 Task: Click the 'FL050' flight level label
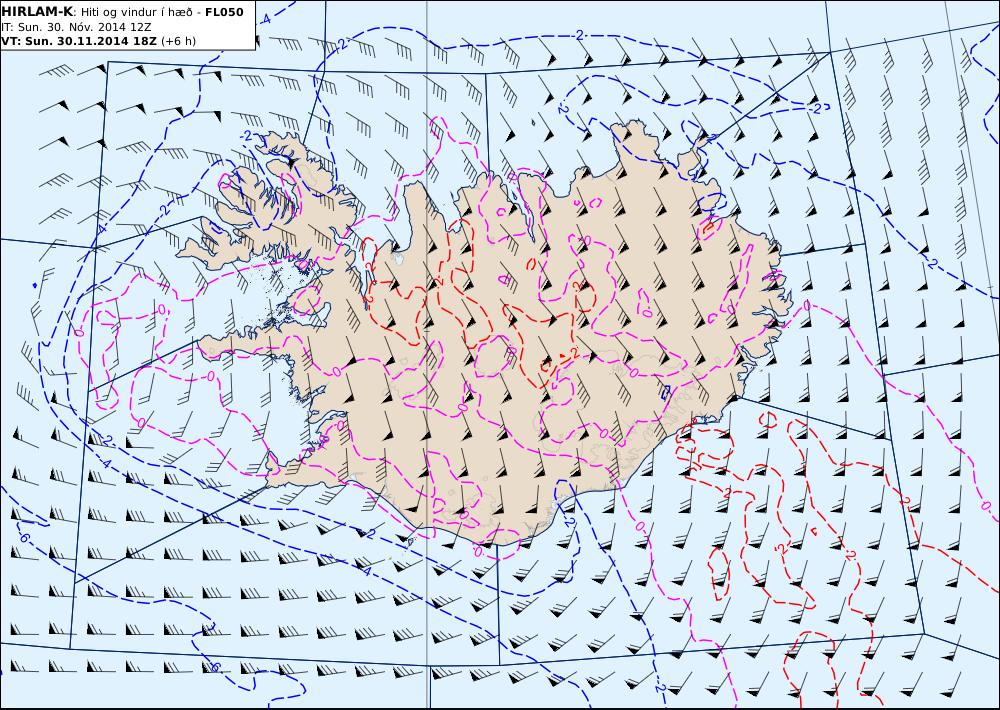click(224, 11)
